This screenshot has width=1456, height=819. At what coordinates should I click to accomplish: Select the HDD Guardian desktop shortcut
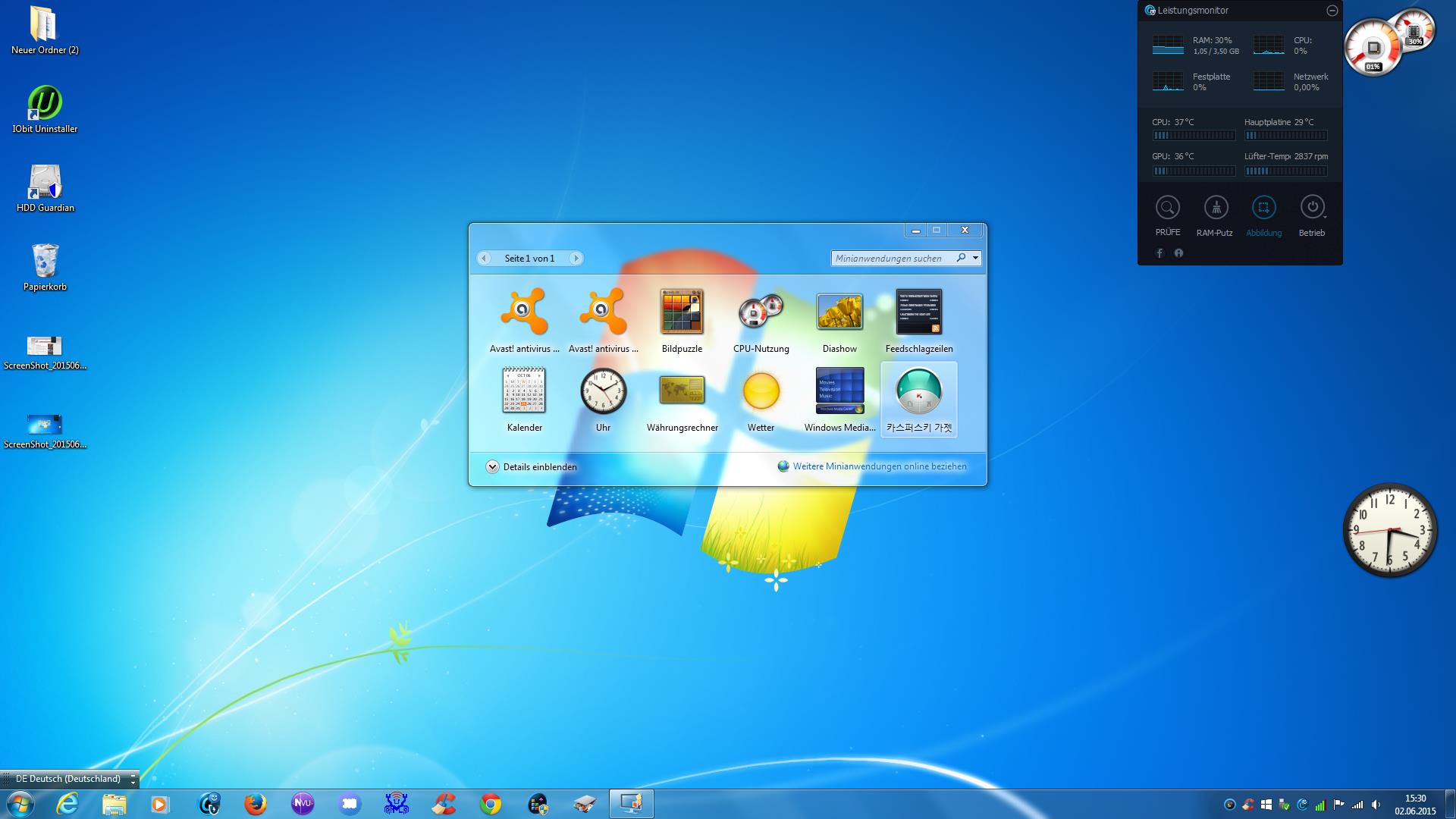45,189
